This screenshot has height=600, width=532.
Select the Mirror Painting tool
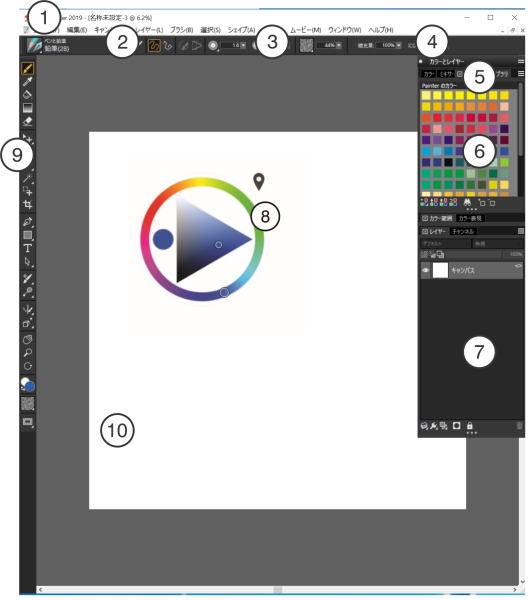(x=28, y=309)
